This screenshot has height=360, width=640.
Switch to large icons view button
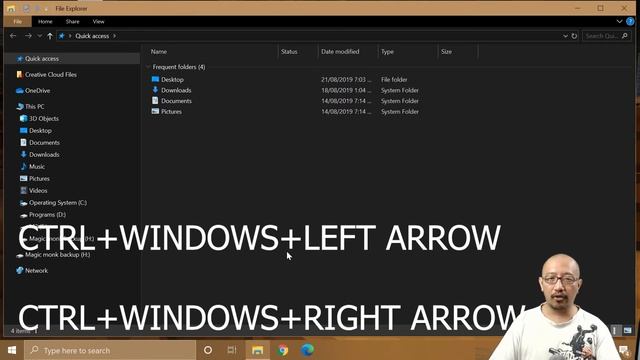pos(628,331)
